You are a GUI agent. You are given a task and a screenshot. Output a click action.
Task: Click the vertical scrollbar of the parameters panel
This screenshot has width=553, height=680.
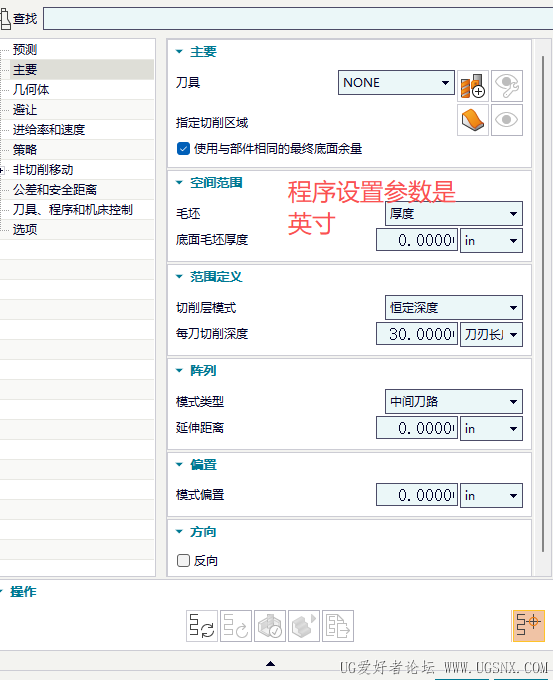543,304
